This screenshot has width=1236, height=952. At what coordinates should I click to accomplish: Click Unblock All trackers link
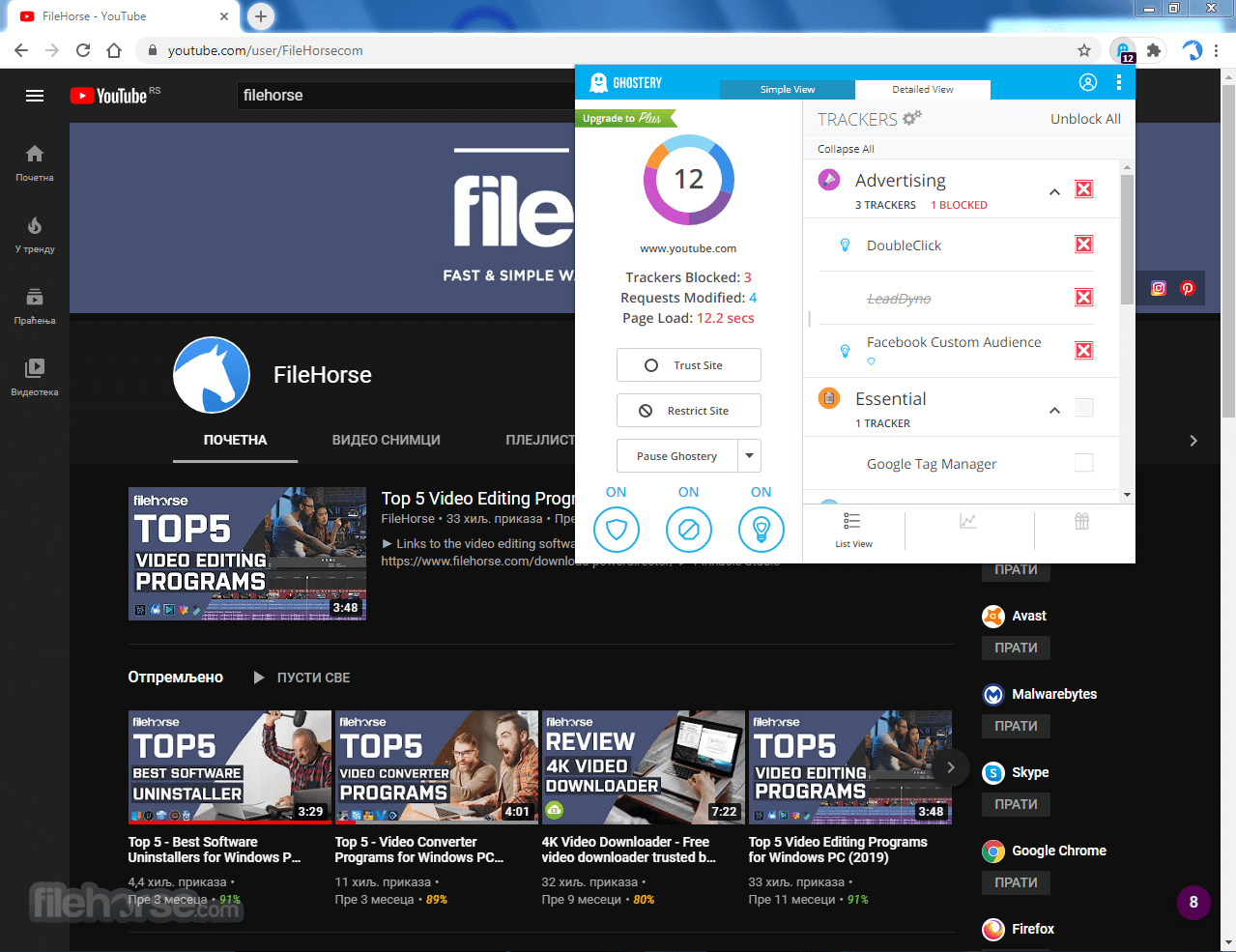point(1085,119)
